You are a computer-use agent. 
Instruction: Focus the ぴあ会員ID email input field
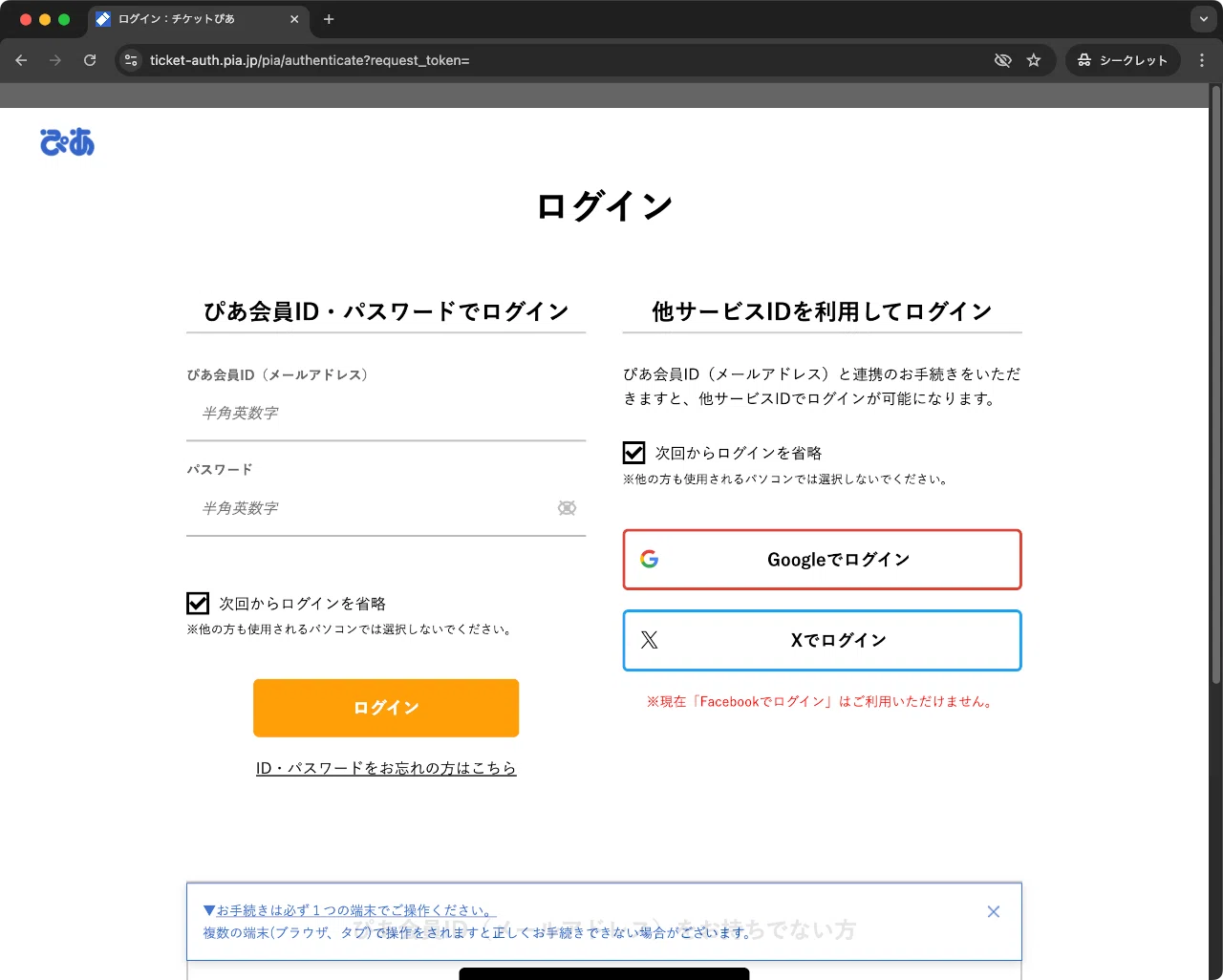386,414
